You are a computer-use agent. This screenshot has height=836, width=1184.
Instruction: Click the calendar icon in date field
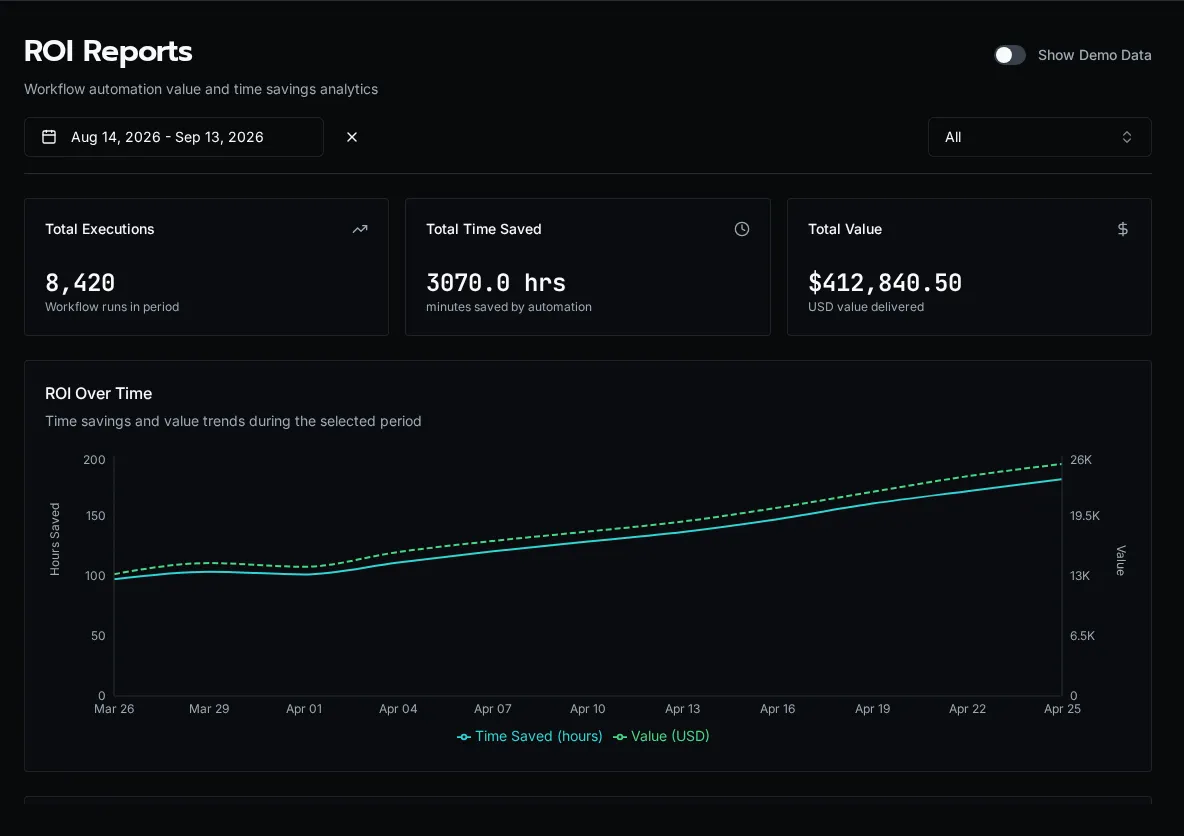point(49,137)
